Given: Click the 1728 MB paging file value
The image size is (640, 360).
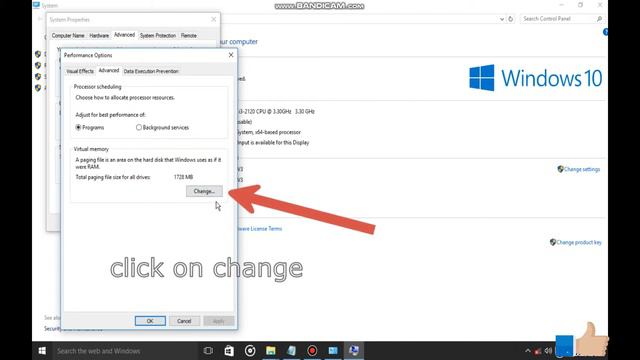Looking at the screenshot, I should tap(183, 177).
